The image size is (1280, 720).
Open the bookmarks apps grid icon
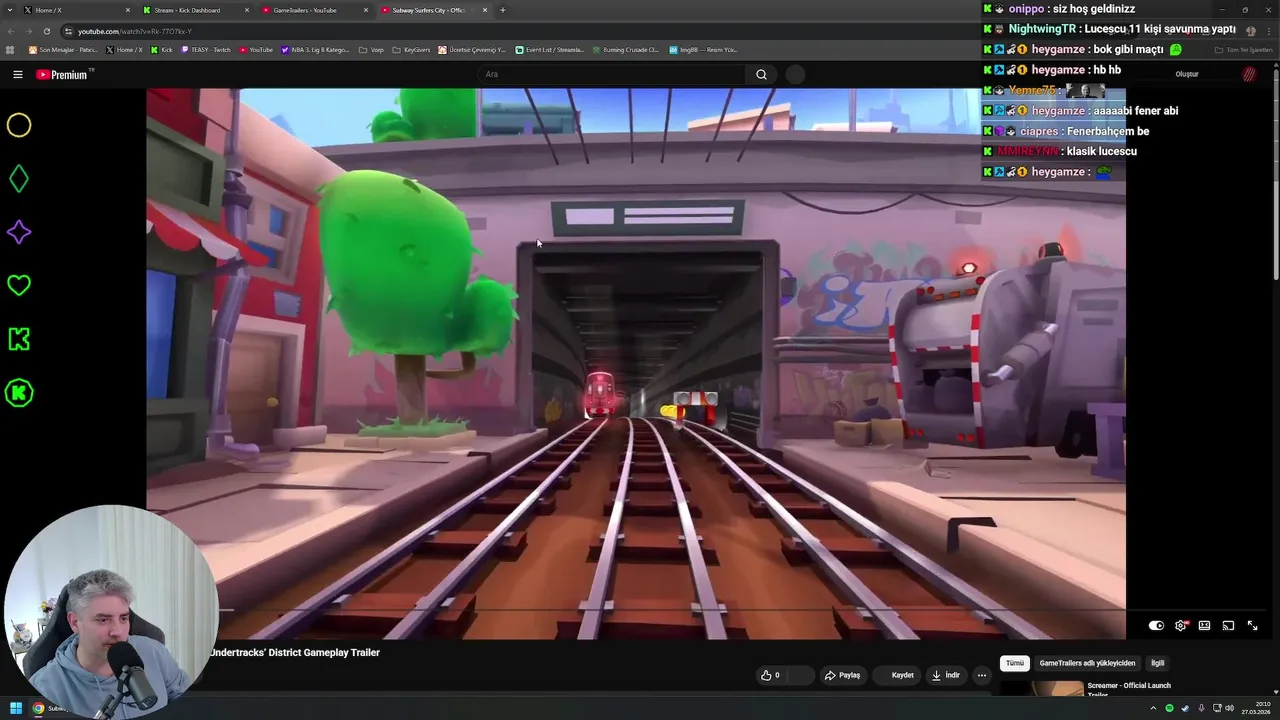tap(10, 50)
